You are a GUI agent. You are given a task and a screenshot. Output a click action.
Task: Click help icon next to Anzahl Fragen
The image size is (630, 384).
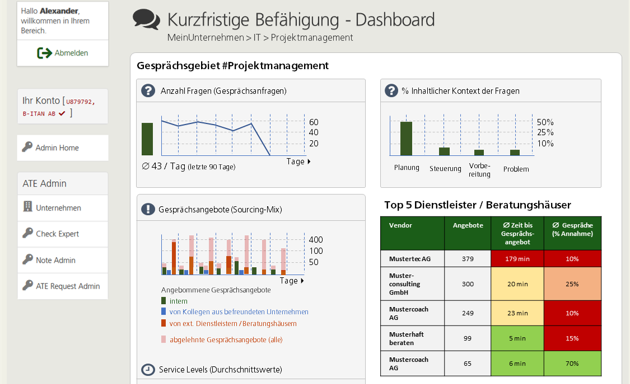148,90
